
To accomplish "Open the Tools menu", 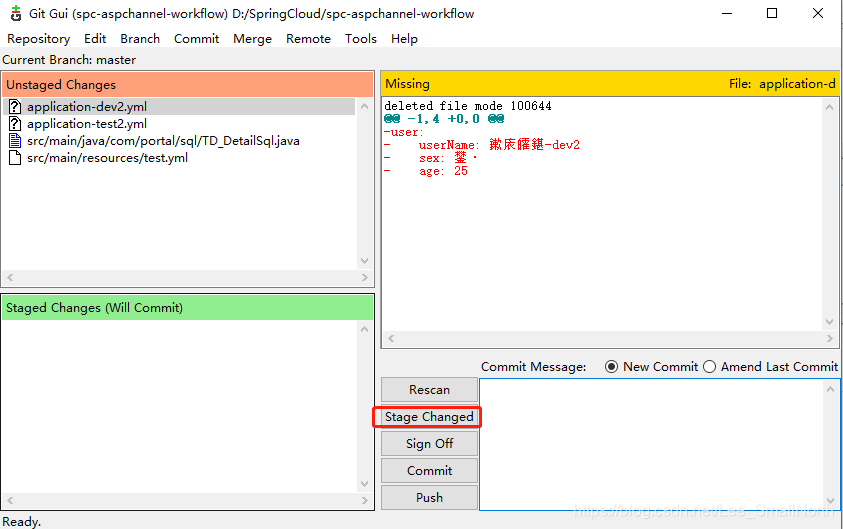I will point(361,39).
